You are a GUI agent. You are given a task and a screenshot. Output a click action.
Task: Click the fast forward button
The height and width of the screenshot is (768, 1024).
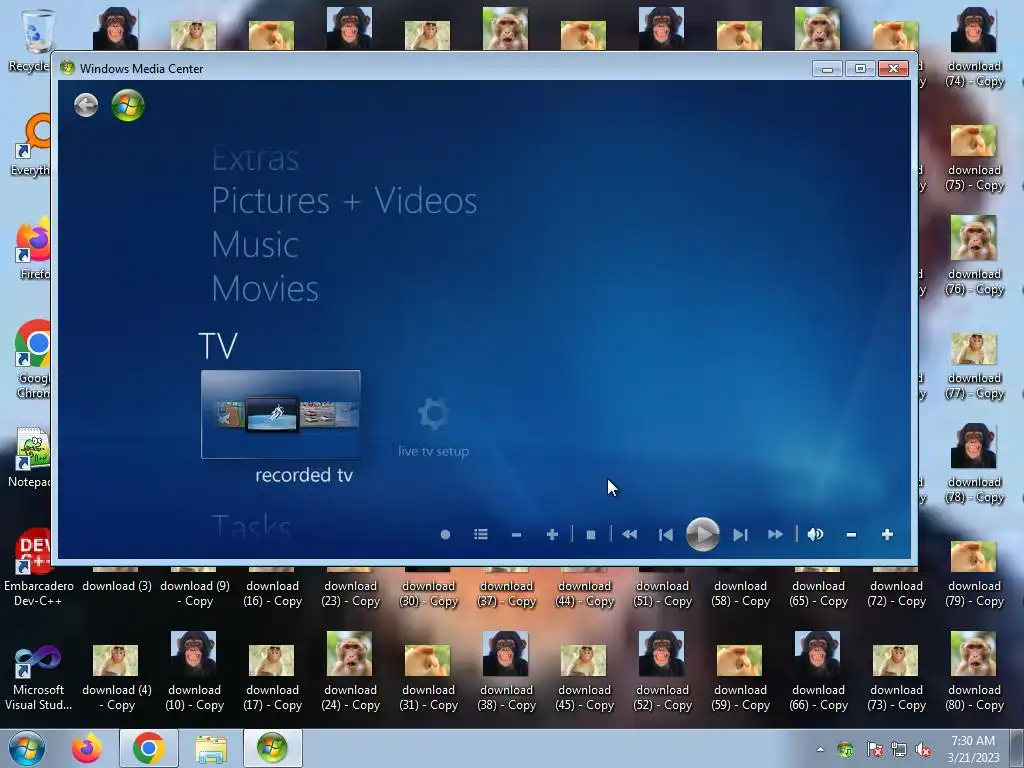click(775, 535)
